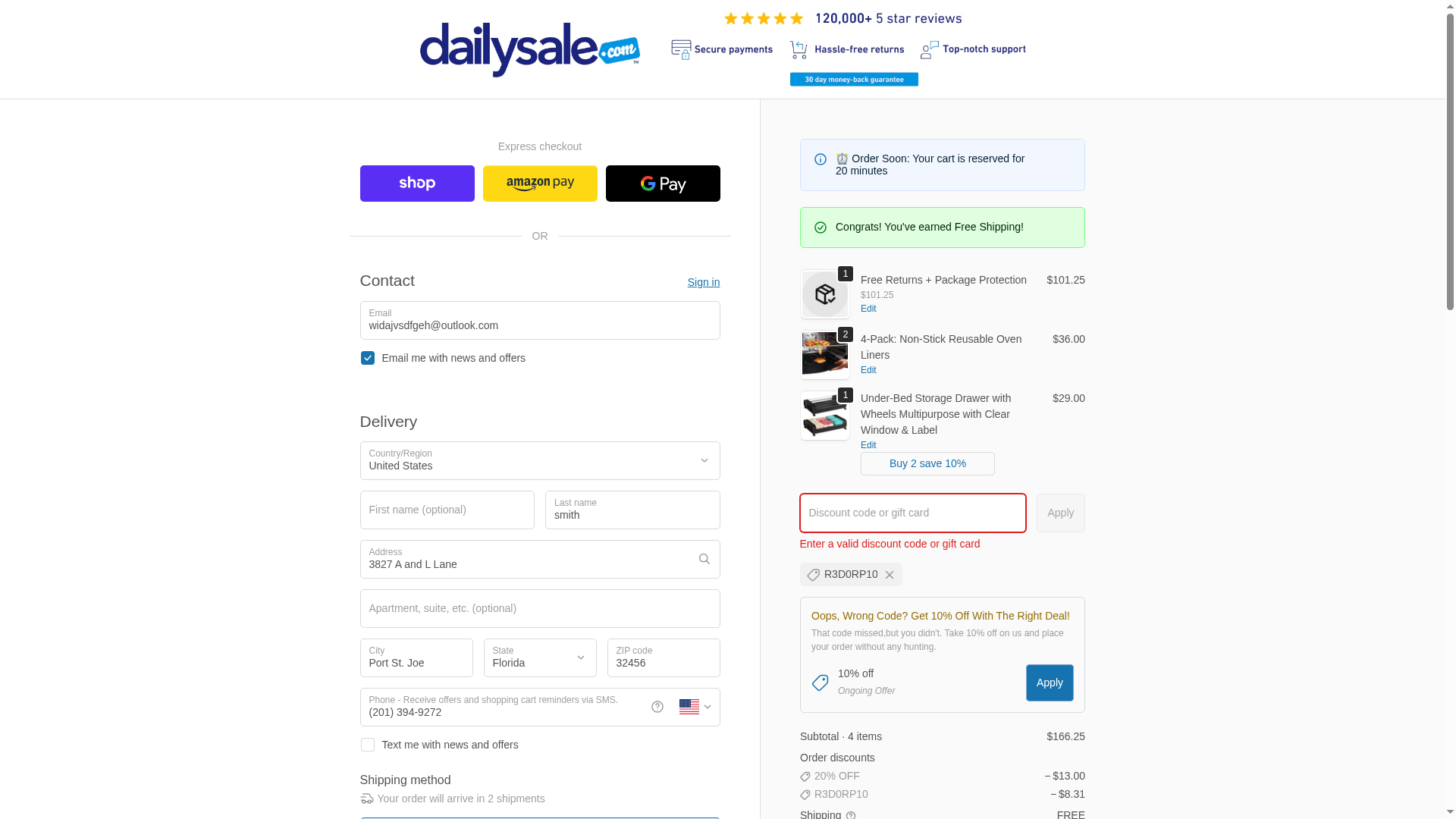Screen dimensions: 1456x819
Task: Click the Oven Liners product thumbnail
Action: (825, 354)
